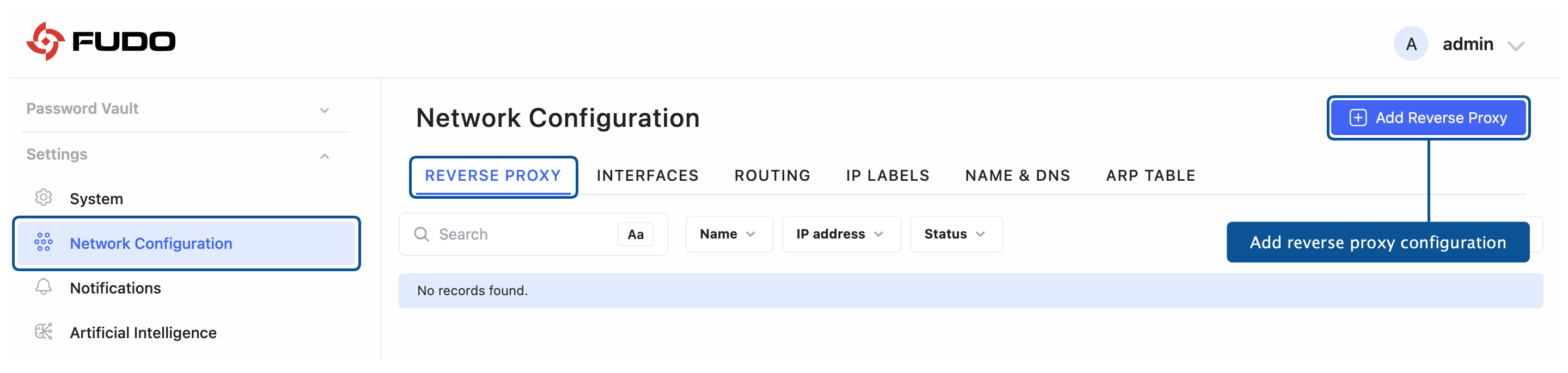Open the Name filter dropdown
The image size is (1568, 373).
point(728,234)
